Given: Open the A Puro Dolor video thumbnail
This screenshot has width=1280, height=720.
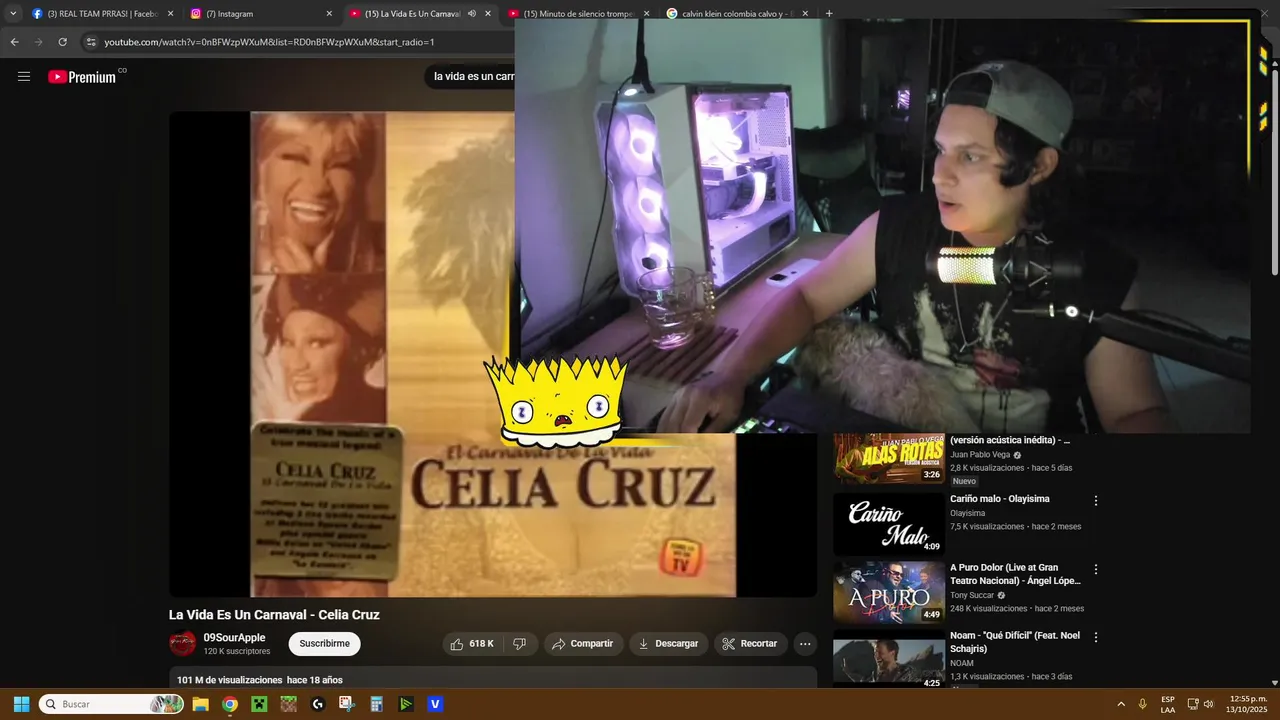Looking at the screenshot, I should [889, 592].
